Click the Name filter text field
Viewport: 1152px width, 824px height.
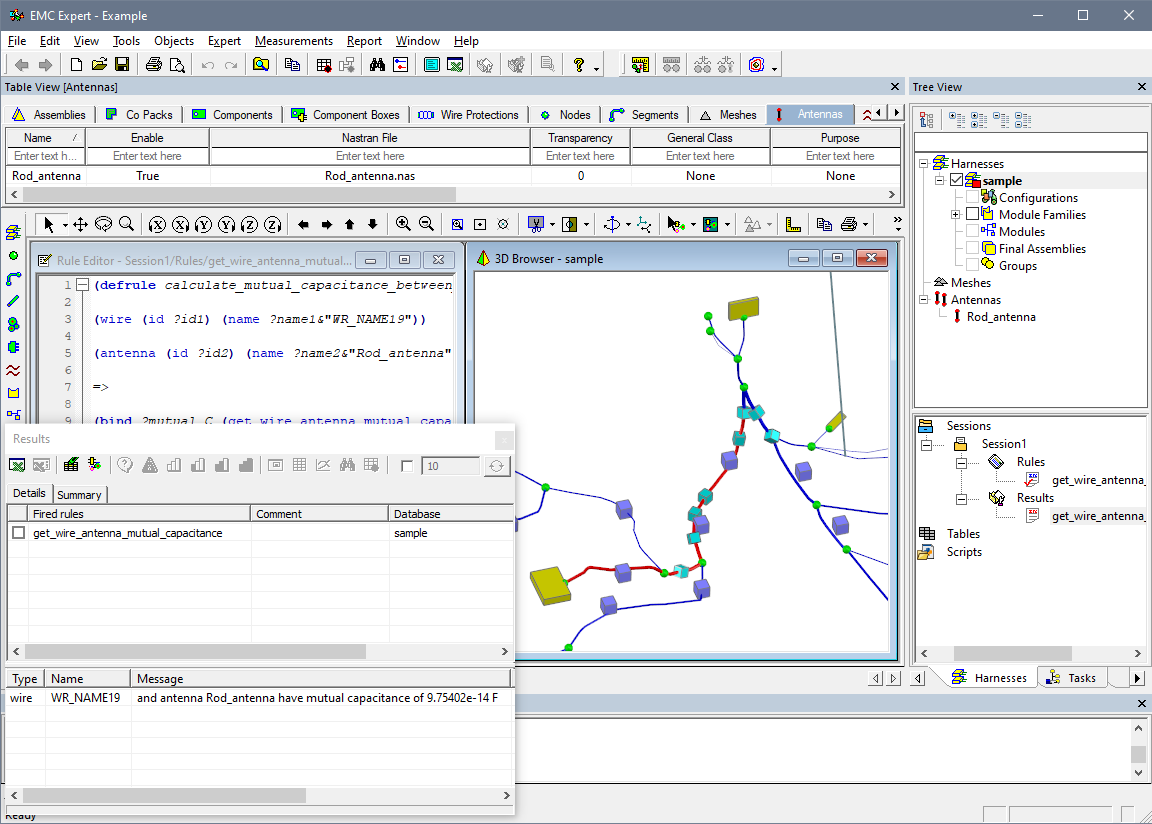(x=45, y=156)
